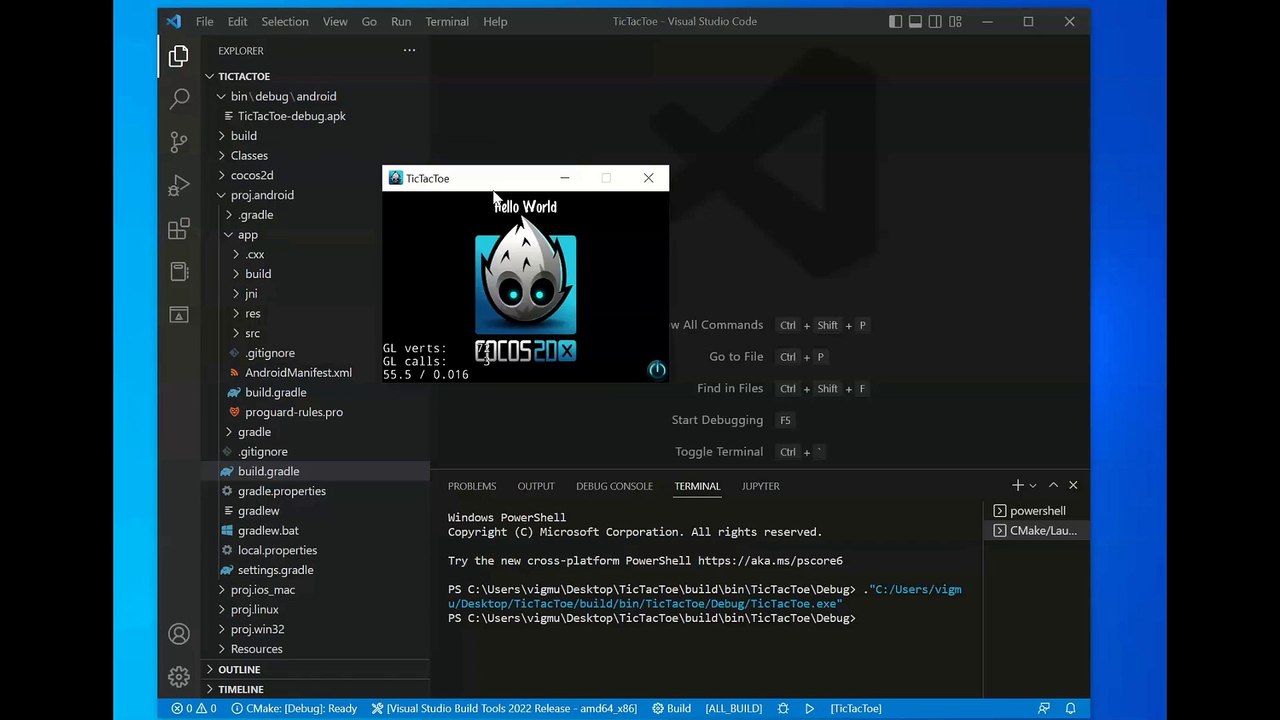
Task: Open Customize Layout icon in title bar
Action: (955, 21)
